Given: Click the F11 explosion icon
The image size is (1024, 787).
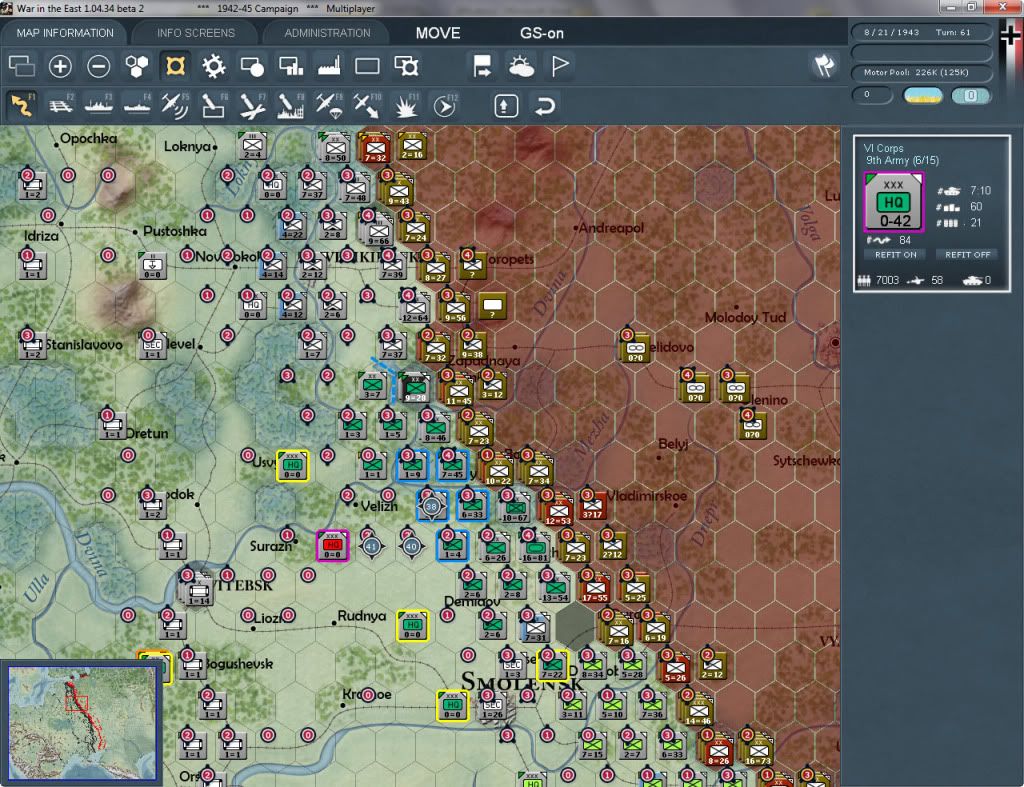Looking at the screenshot, I should tap(406, 105).
